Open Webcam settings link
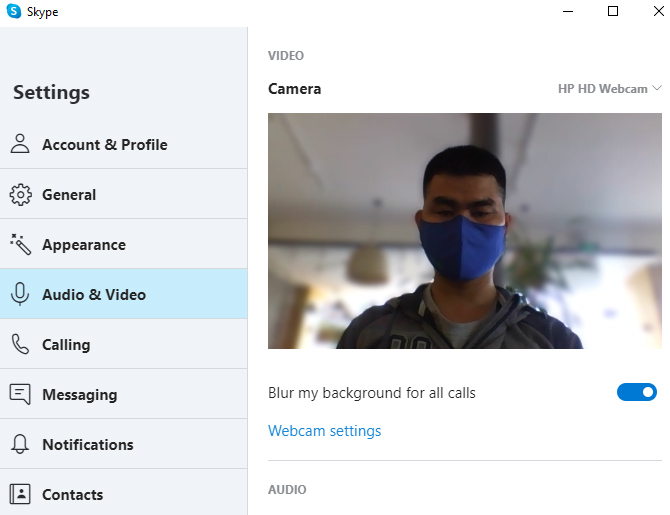This screenshot has height=515, width=670. click(x=324, y=431)
